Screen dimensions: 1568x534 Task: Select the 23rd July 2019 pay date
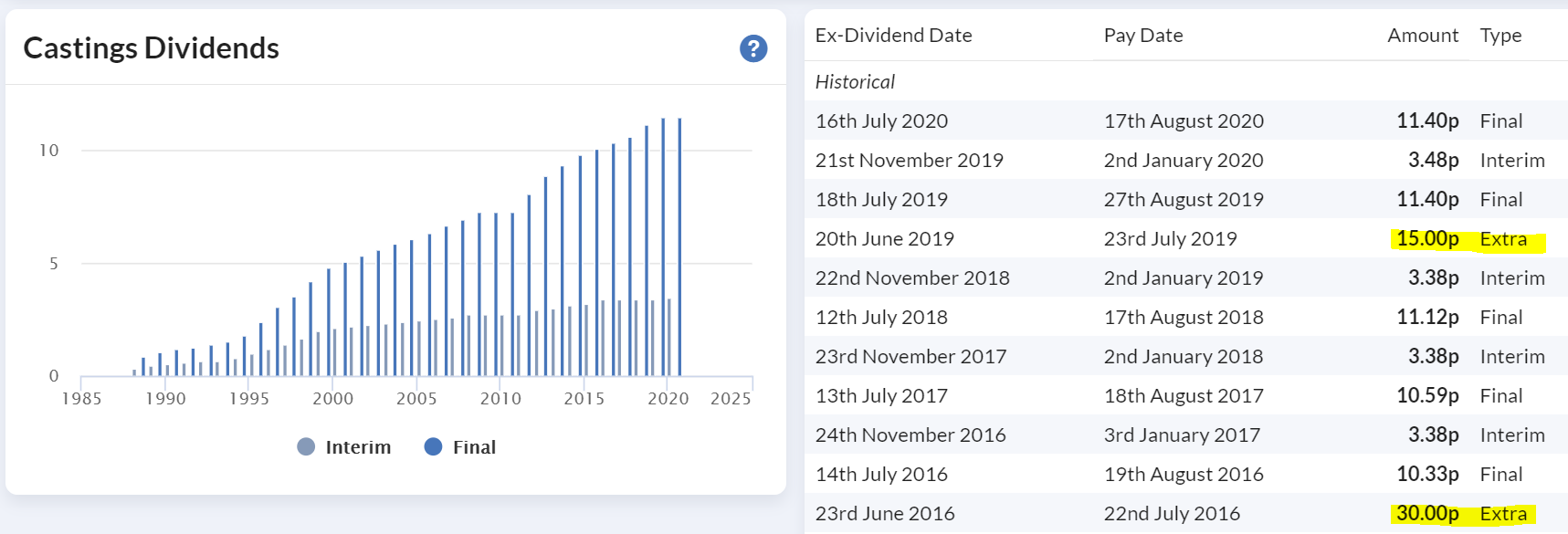[x=1170, y=239]
